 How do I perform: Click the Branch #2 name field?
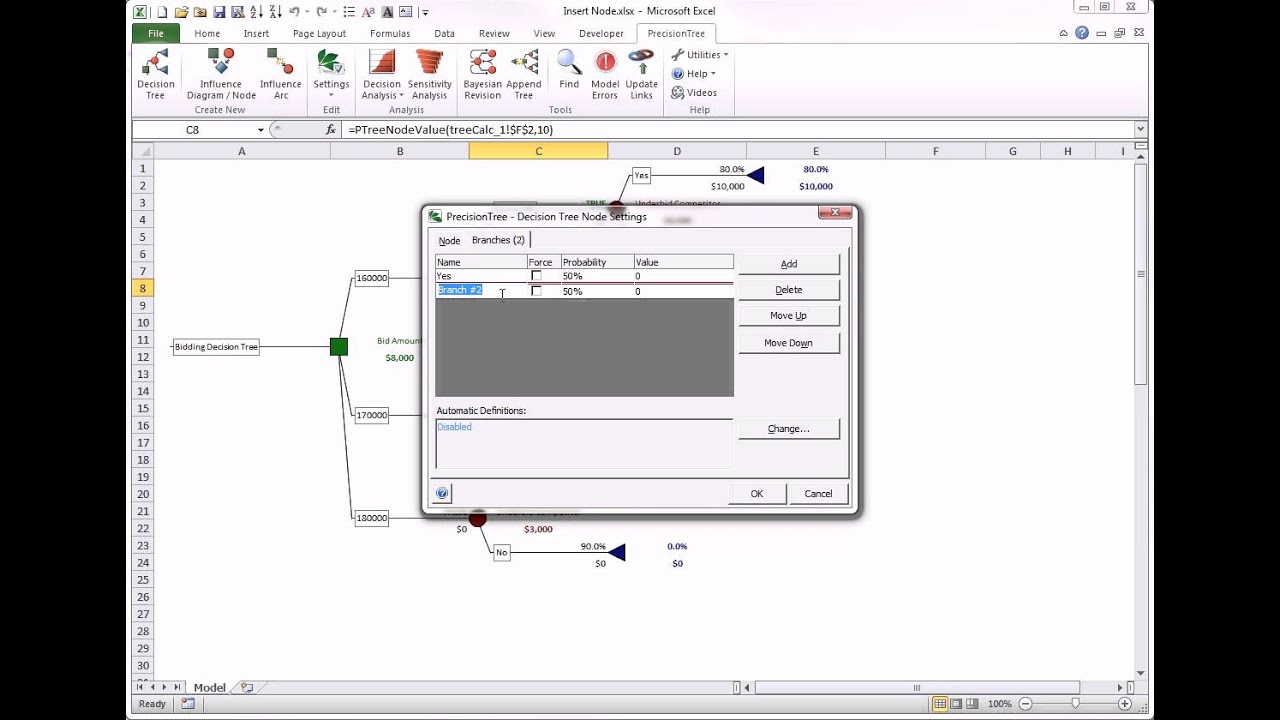(x=481, y=291)
